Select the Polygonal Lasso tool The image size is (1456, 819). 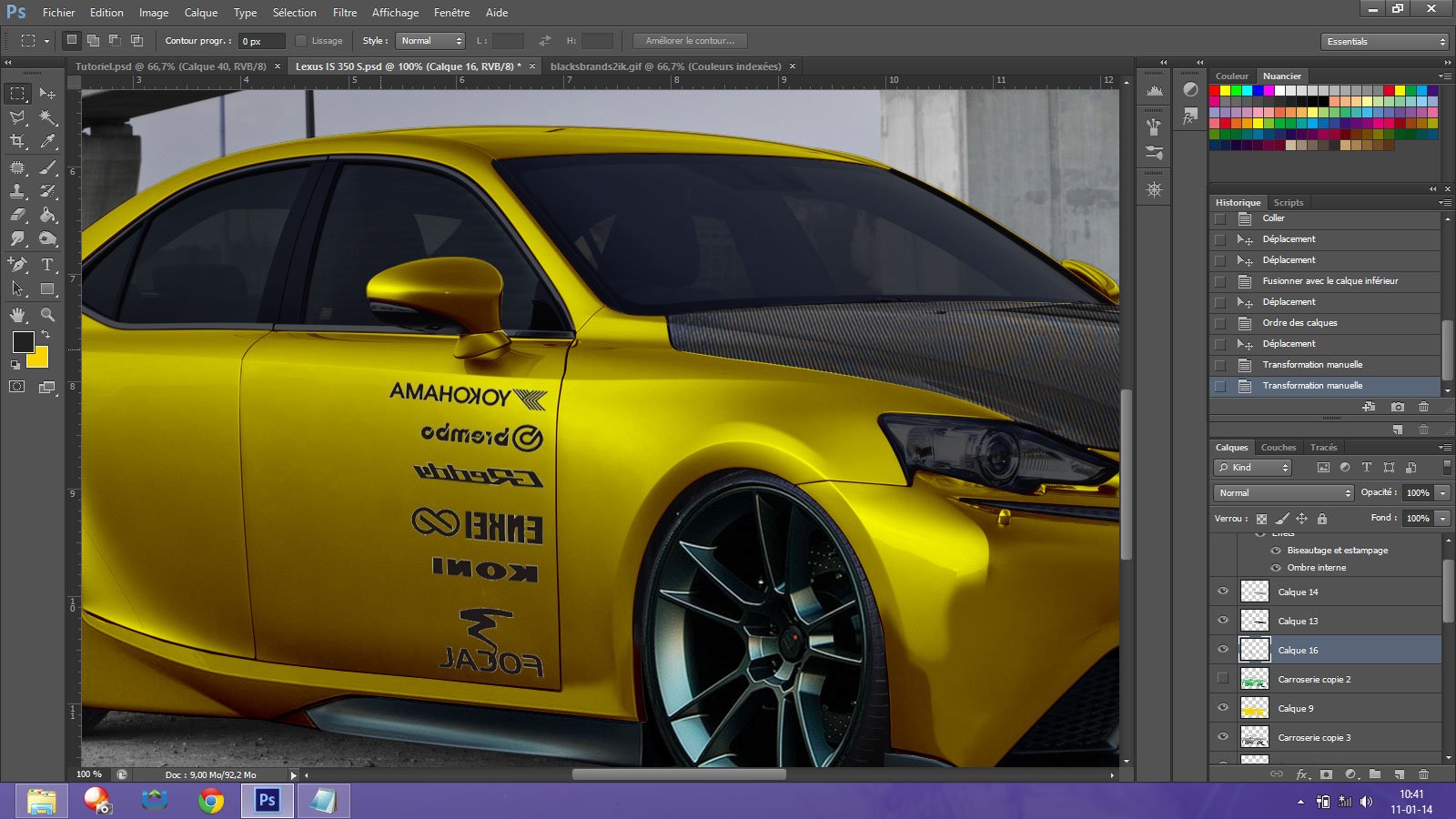point(17,117)
